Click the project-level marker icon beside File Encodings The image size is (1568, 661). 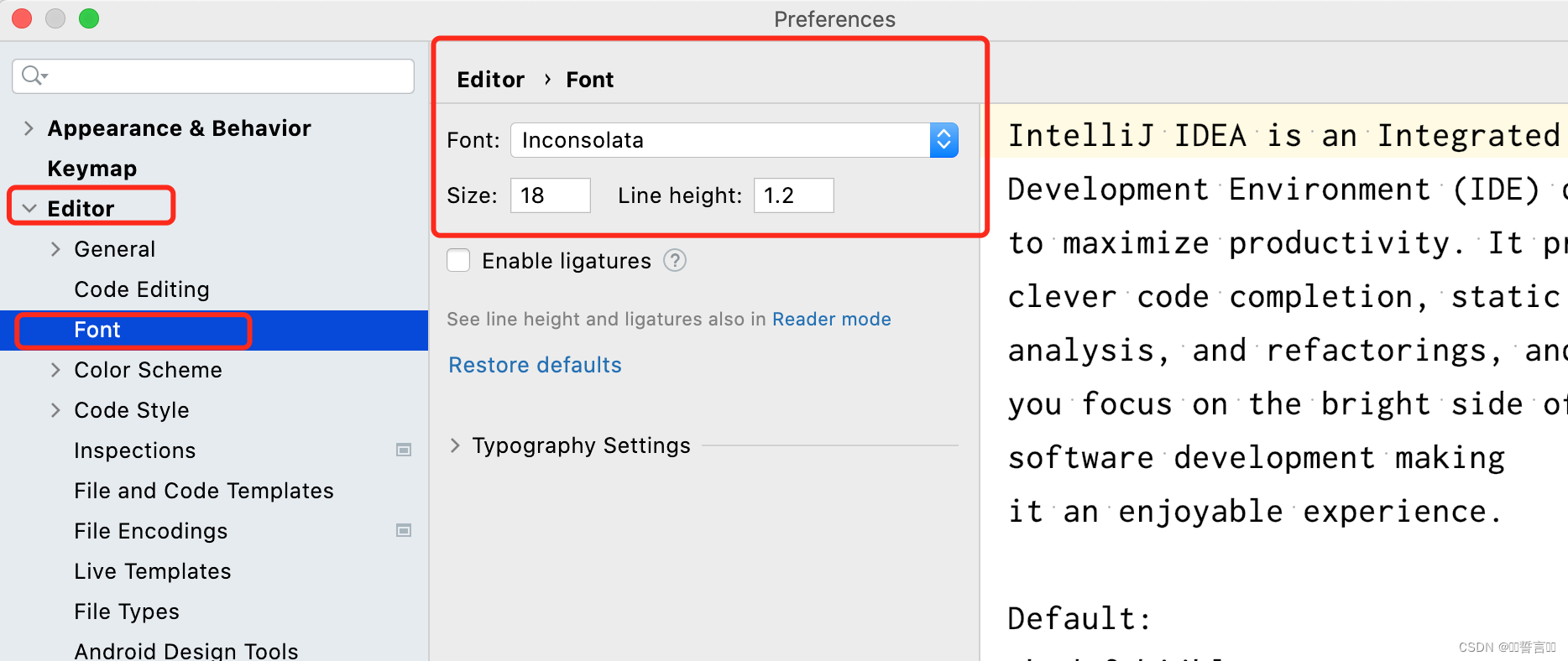click(404, 531)
